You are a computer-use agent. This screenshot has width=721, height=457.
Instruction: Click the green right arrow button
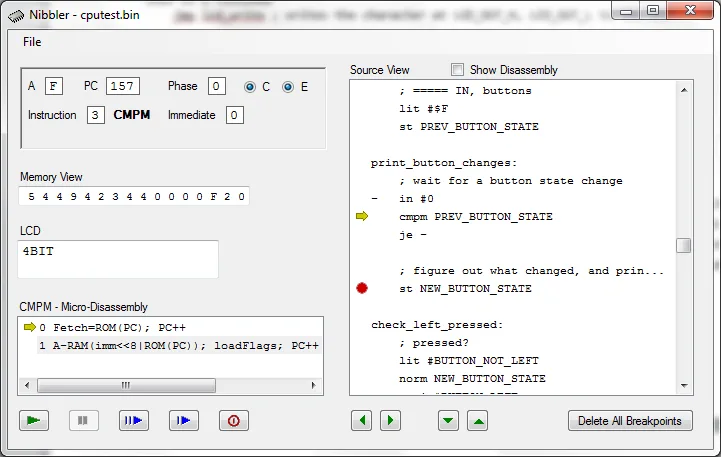coord(390,420)
